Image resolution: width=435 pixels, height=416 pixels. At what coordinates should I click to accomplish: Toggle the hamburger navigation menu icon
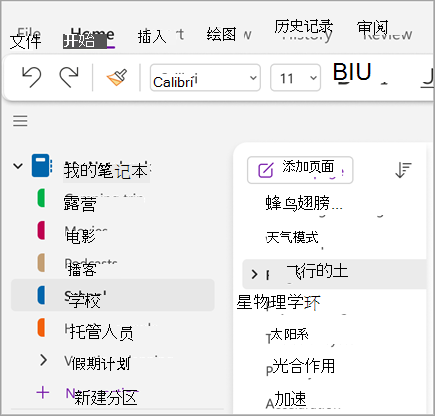pyautogui.click(x=20, y=121)
